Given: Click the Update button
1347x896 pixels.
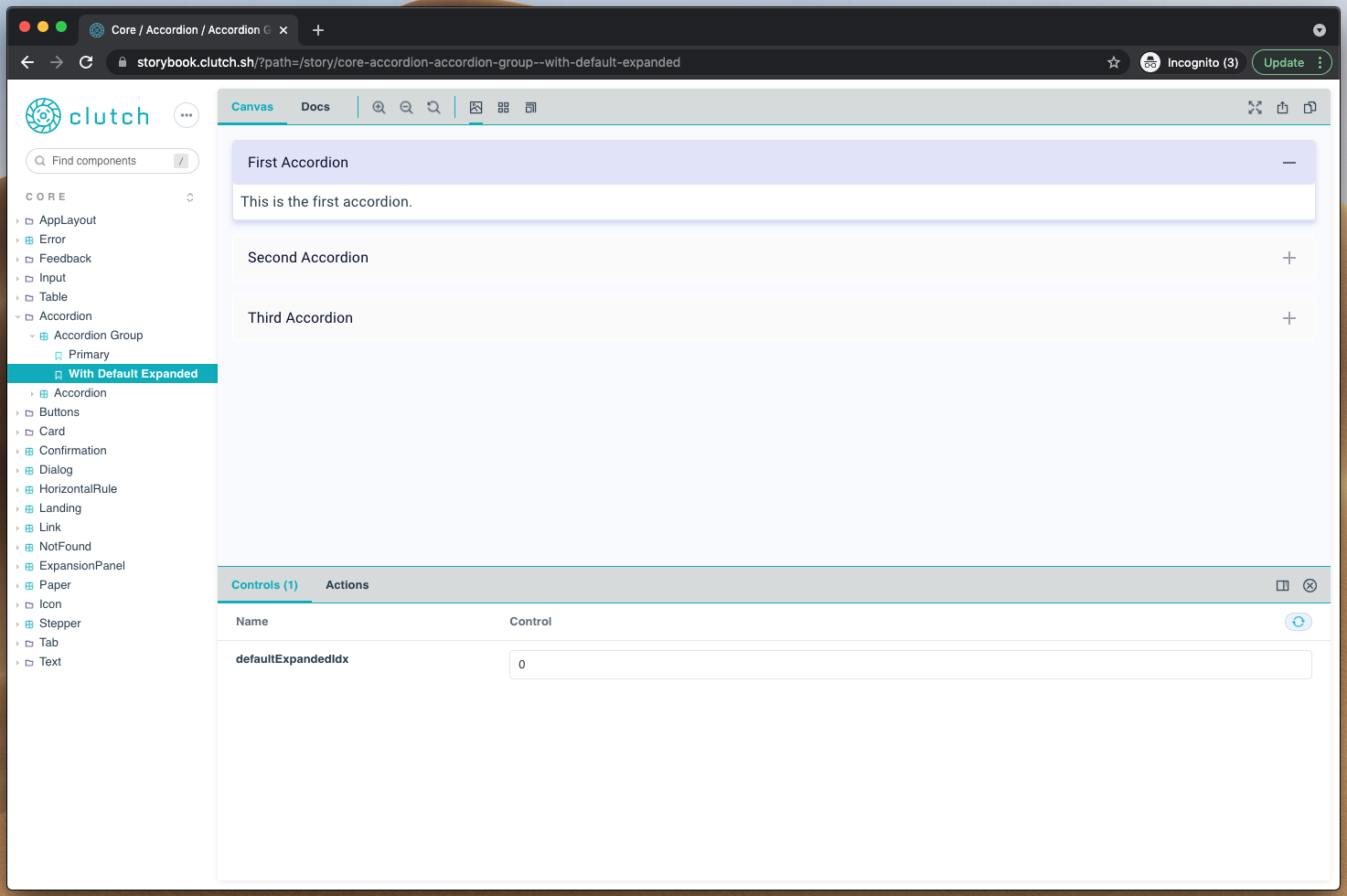Looking at the screenshot, I should tap(1284, 62).
